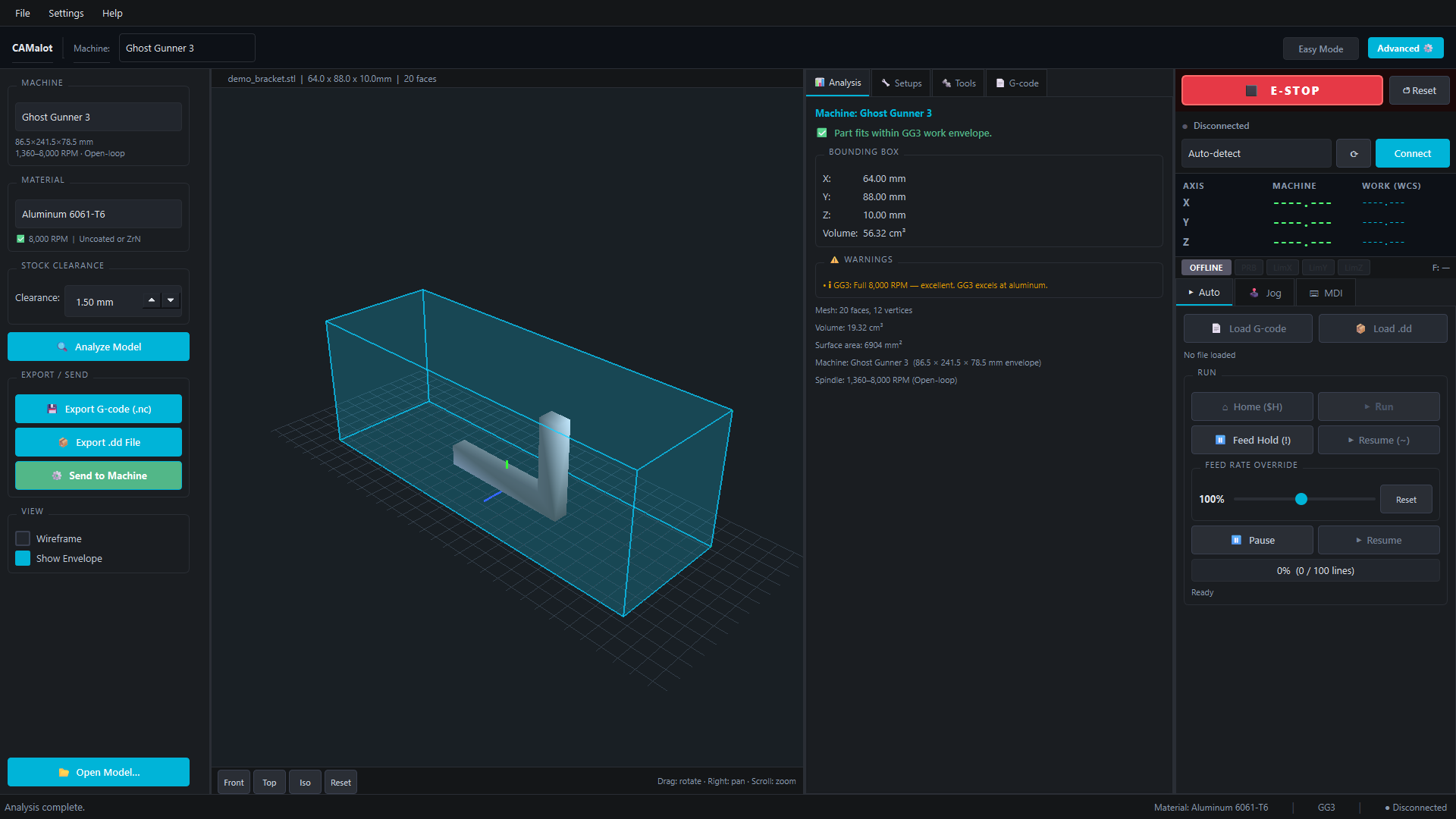Toggle the Show Envelope checkbox
The width and height of the screenshot is (1456, 819).
pyautogui.click(x=23, y=558)
